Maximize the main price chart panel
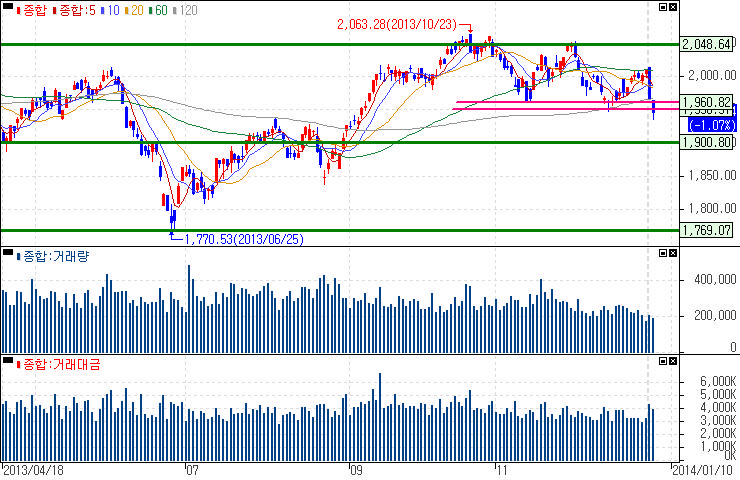This screenshot has width=740, height=480. [662, 7]
